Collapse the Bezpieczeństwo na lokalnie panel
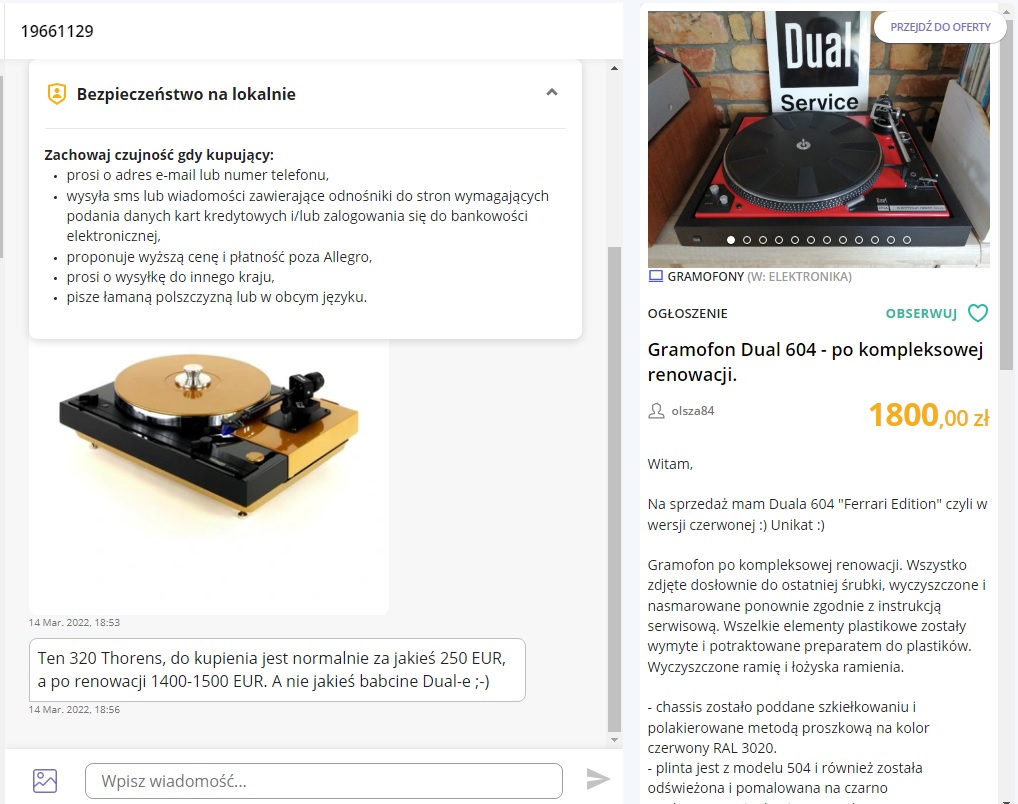This screenshot has height=804, width=1018. pyautogui.click(x=552, y=92)
